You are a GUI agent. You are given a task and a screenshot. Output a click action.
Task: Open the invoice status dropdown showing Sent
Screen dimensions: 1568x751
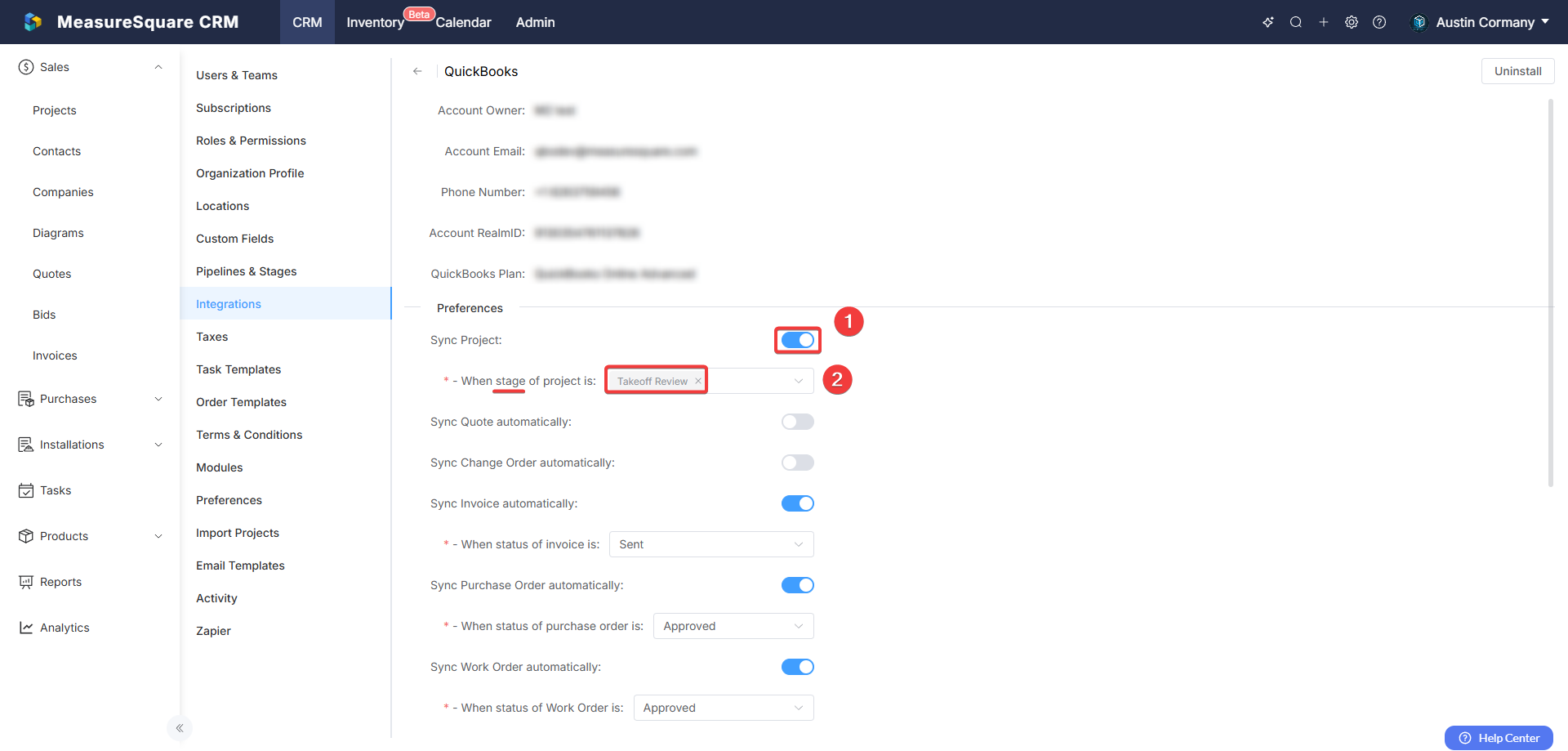711,544
